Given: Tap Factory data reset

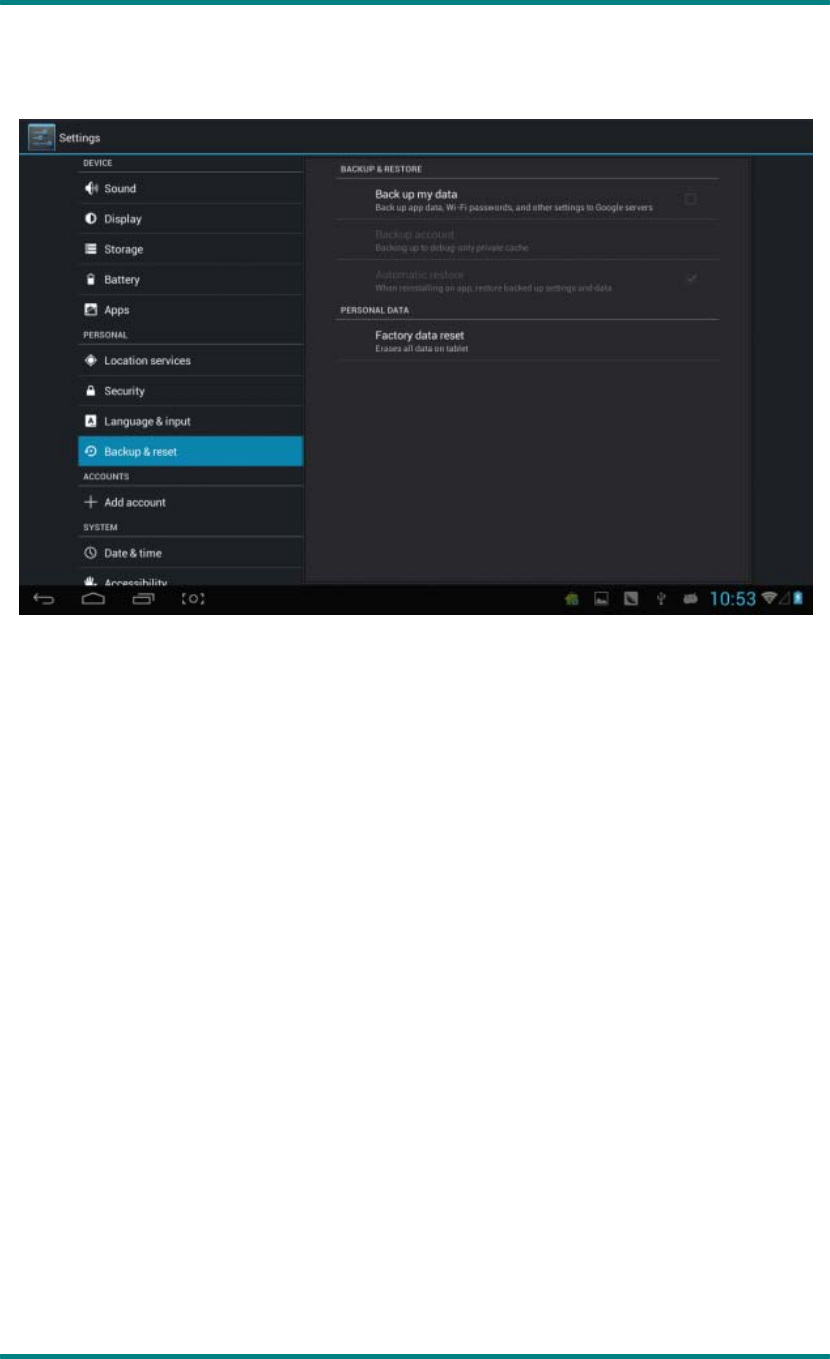Looking at the screenshot, I should pyautogui.click(x=528, y=340).
